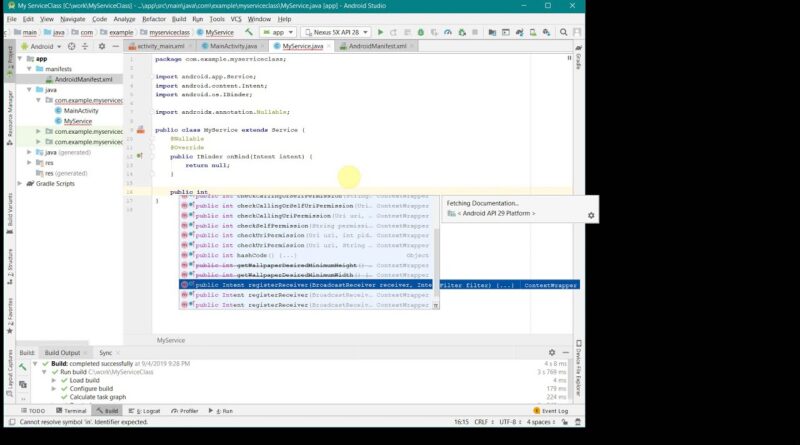Click the autocomplete popup scrollbar
Viewport: 800px width, 445px height.
click(x=436, y=263)
